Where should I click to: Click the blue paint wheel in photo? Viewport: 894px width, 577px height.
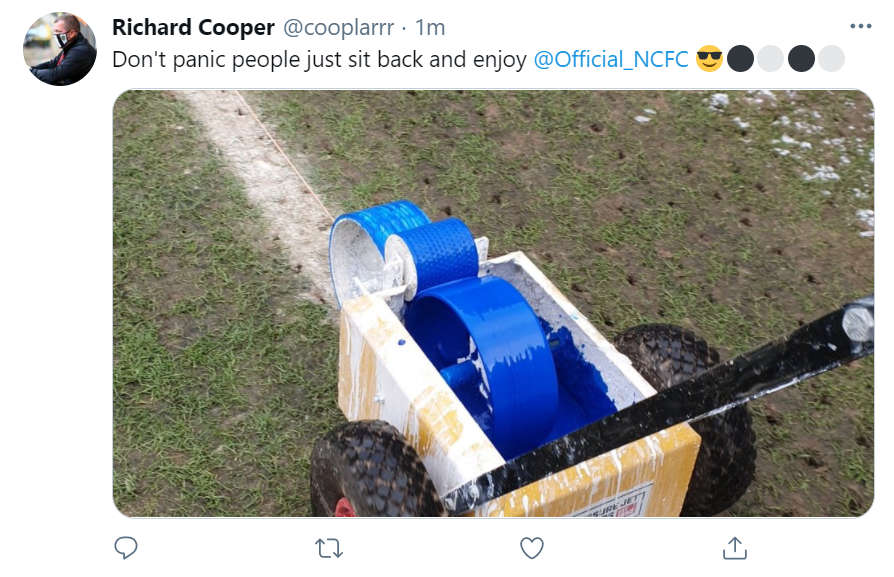tap(485, 365)
